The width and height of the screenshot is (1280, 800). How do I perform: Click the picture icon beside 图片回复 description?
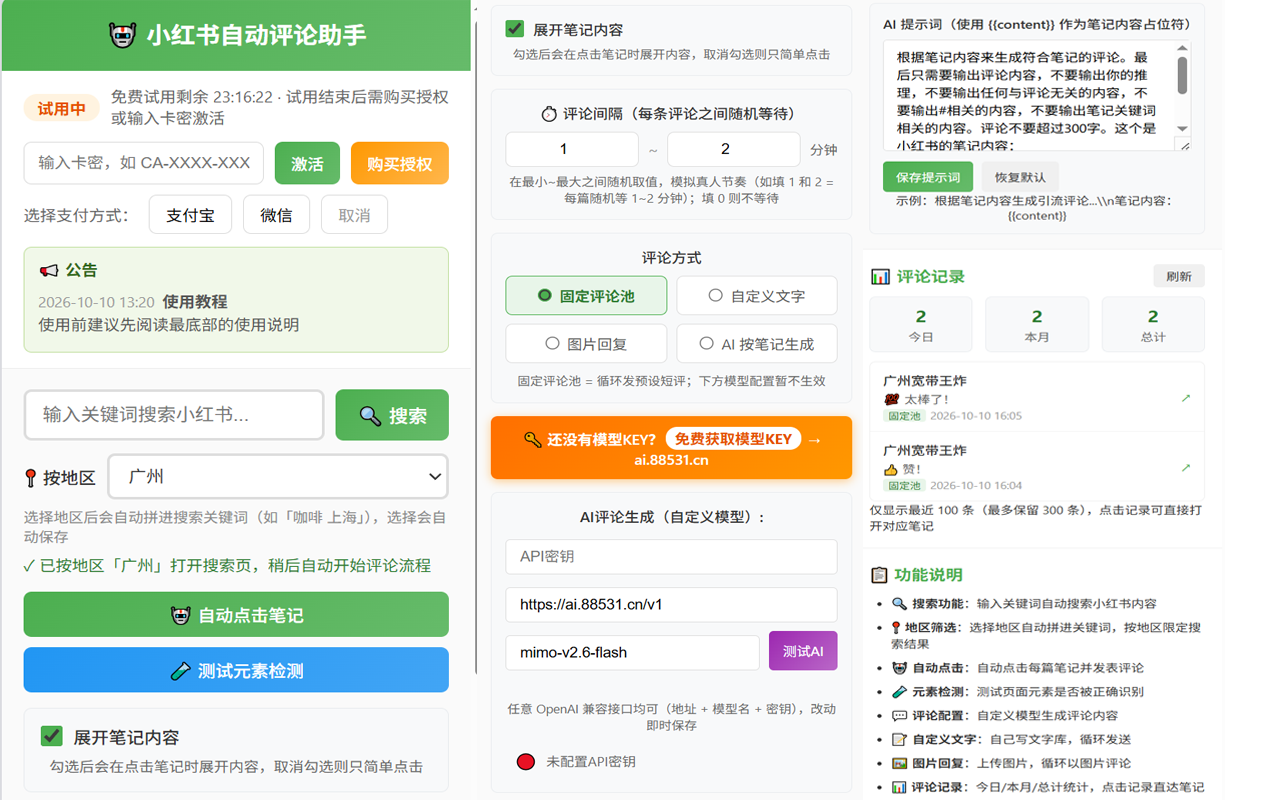coord(898,764)
